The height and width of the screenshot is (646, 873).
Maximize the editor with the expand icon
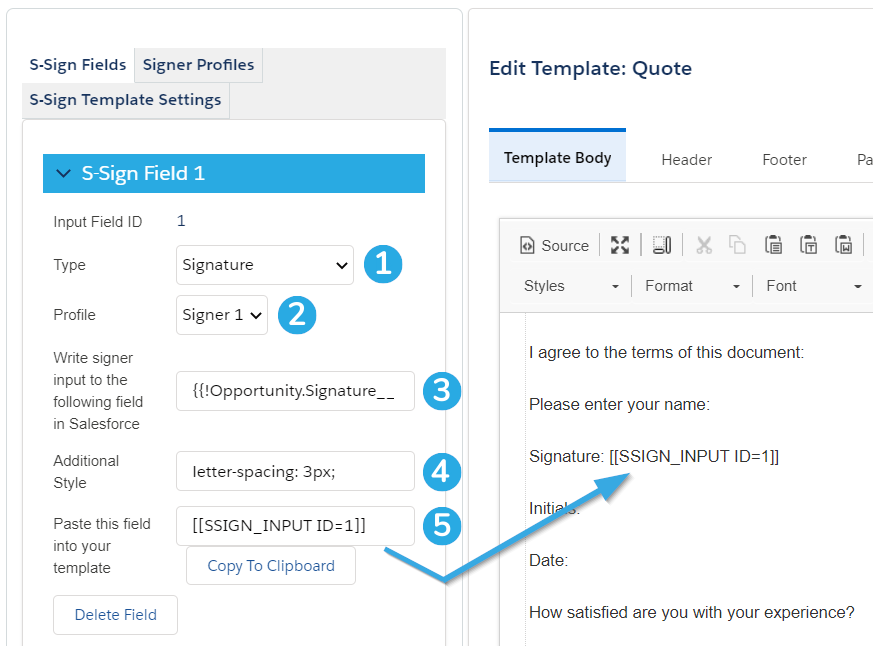pos(620,245)
